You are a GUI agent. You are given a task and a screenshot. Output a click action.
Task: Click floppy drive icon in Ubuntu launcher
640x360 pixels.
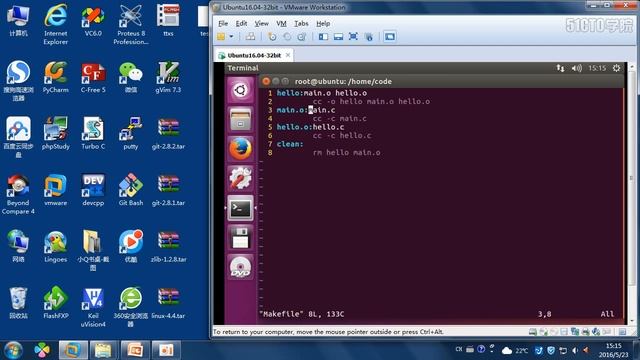pyautogui.click(x=240, y=238)
